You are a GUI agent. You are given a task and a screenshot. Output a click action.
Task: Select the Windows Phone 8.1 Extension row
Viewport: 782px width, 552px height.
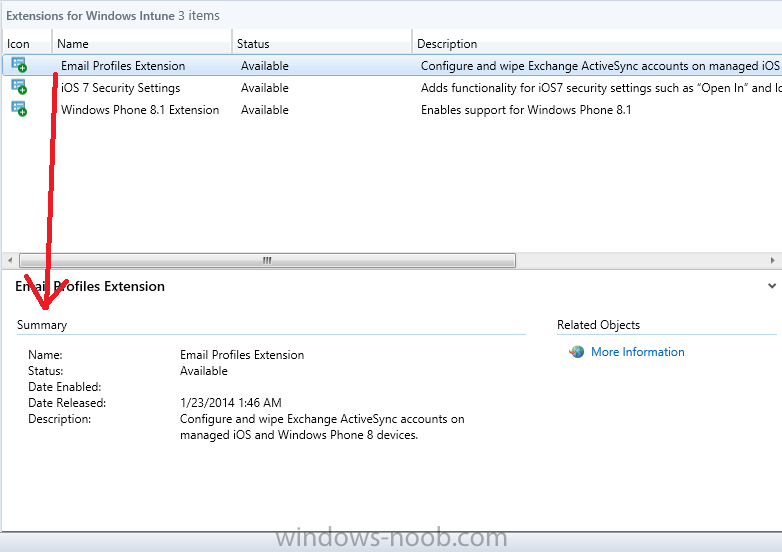point(392,110)
